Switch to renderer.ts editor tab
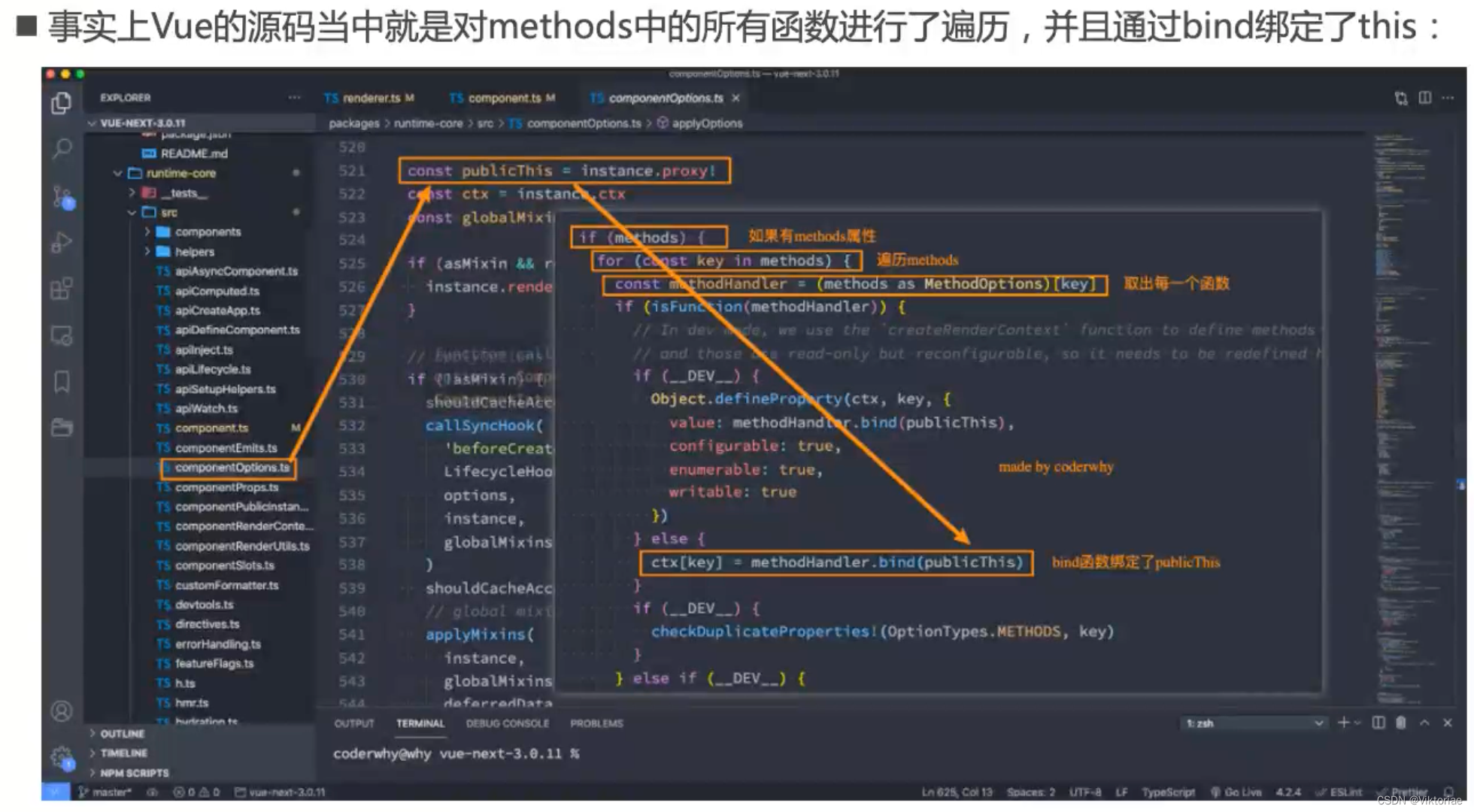Screen dimensions: 1474x812 pyautogui.click(x=369, y=98)
